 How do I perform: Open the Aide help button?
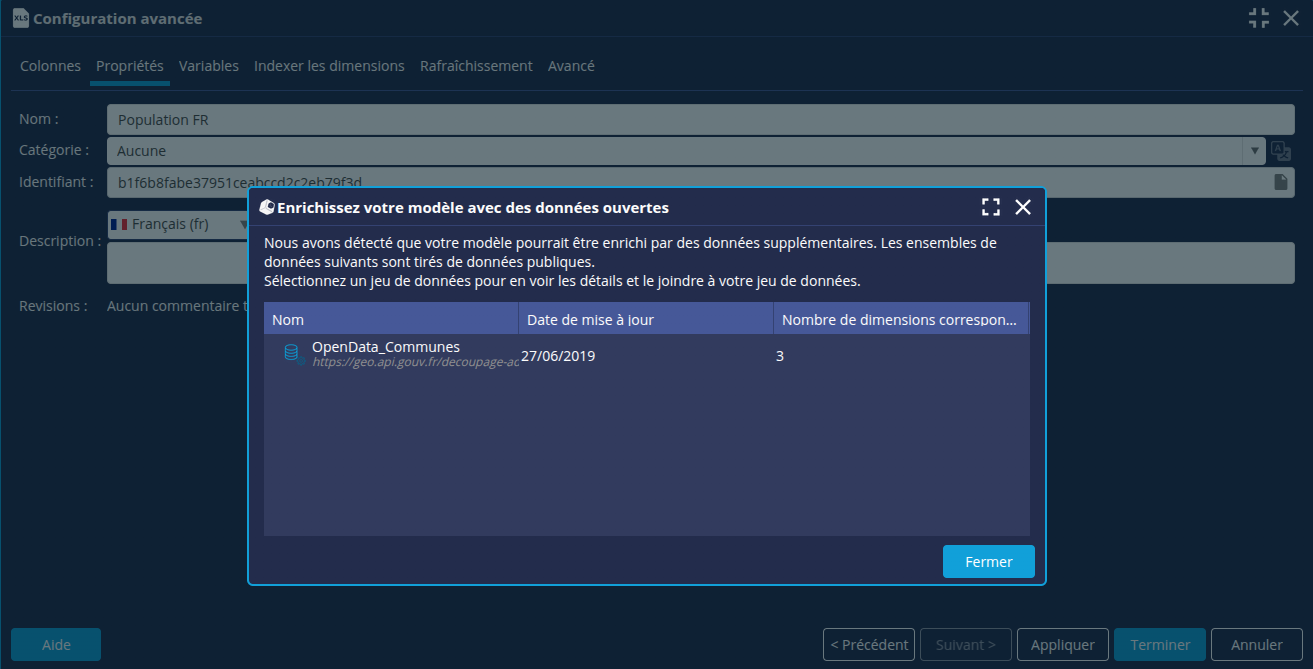[56, 645]
